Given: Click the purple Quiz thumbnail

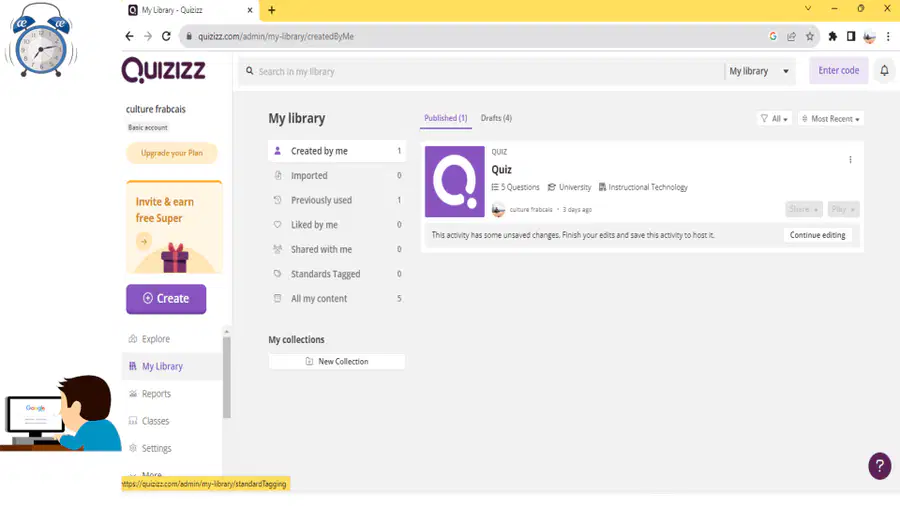Looking at the screenshot, I should pos(455,181).
